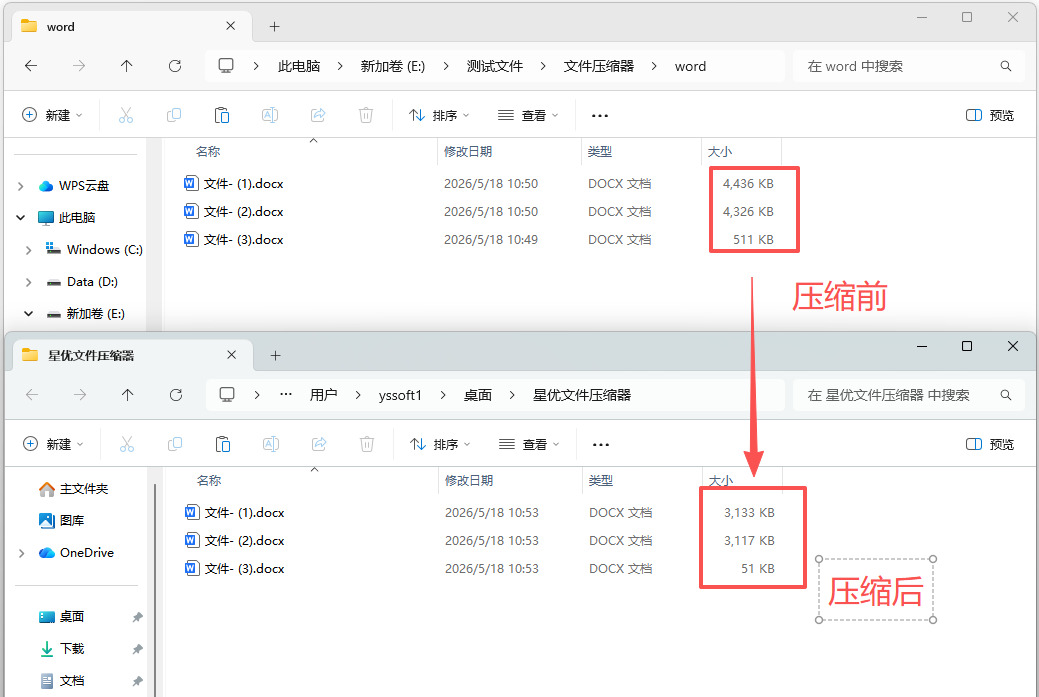Viewport: 1039px width, 697px height.
Task: Close the 星优文件压缩器 tab
Action: pos(231,354)
